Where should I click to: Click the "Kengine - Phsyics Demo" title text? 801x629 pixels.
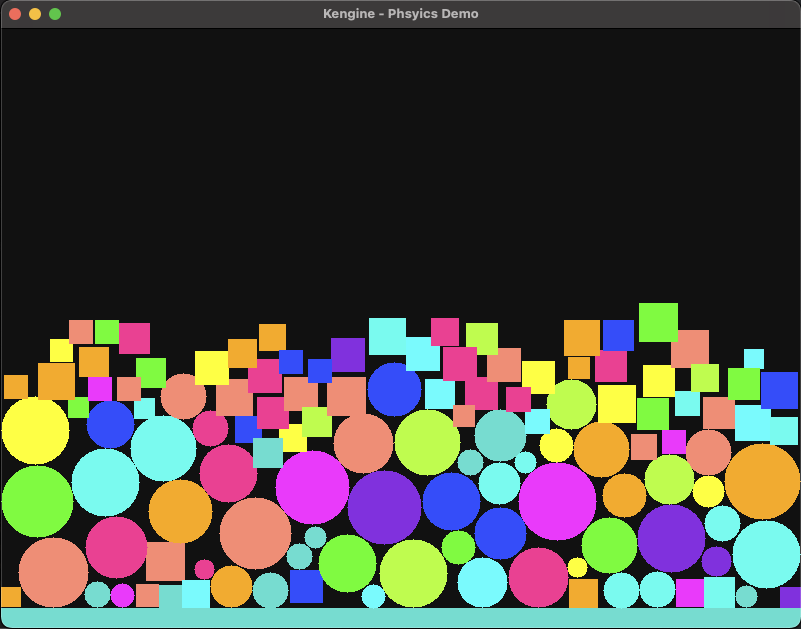400,14
